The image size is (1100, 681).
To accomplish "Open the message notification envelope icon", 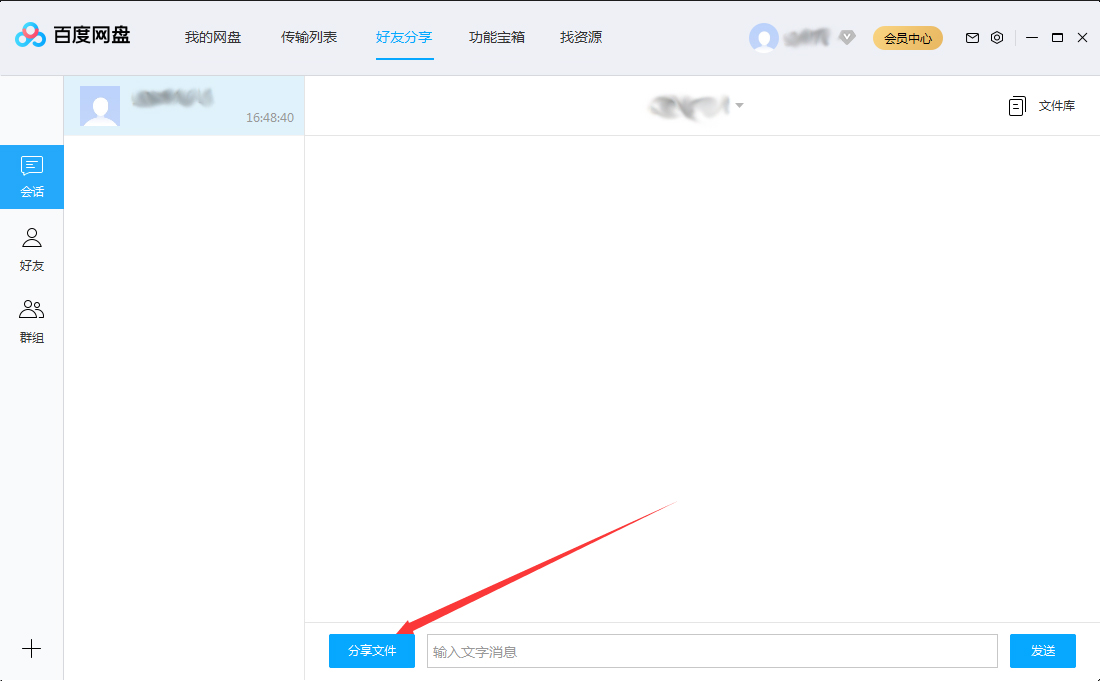I will [971, 37].
